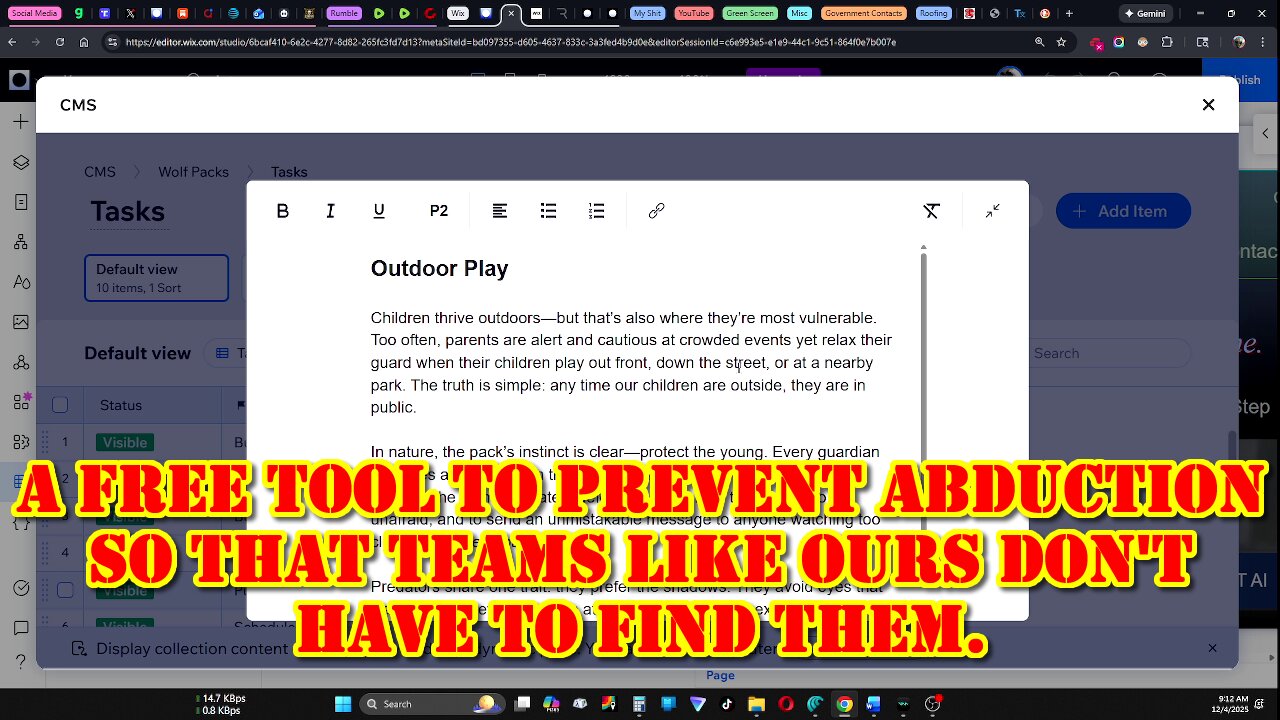Go to Wolf Packs breadcrumb
The height and width of the screenshot is (720, 1280).
pyautogui.click(x=193, y=172)
